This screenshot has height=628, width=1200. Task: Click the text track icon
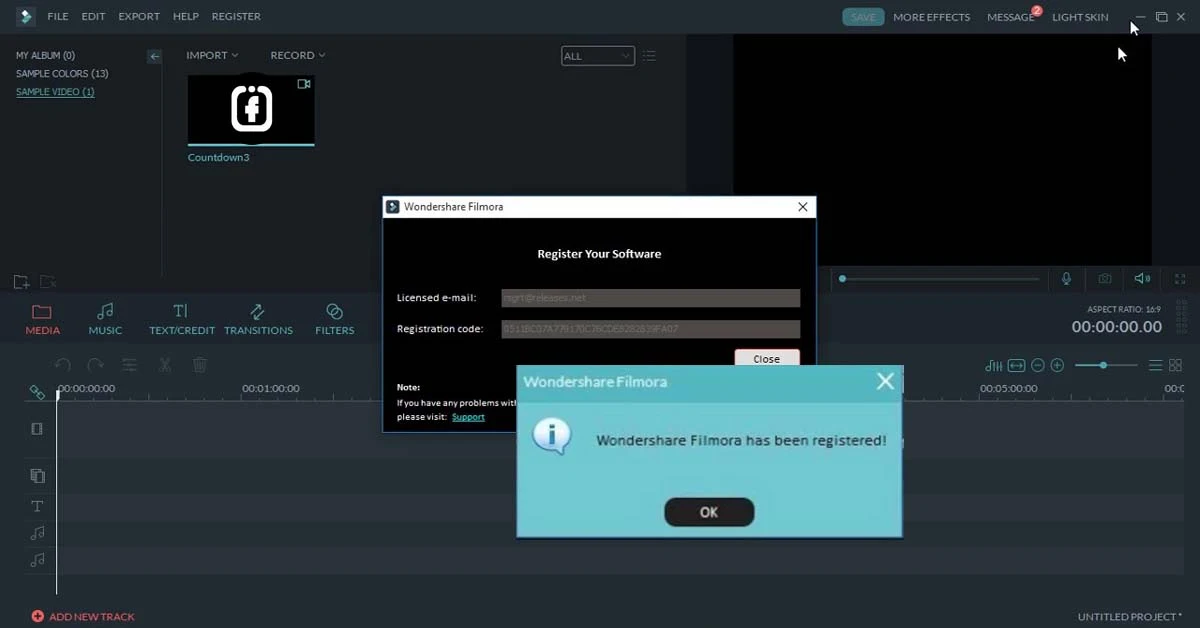tap(37, 507)
